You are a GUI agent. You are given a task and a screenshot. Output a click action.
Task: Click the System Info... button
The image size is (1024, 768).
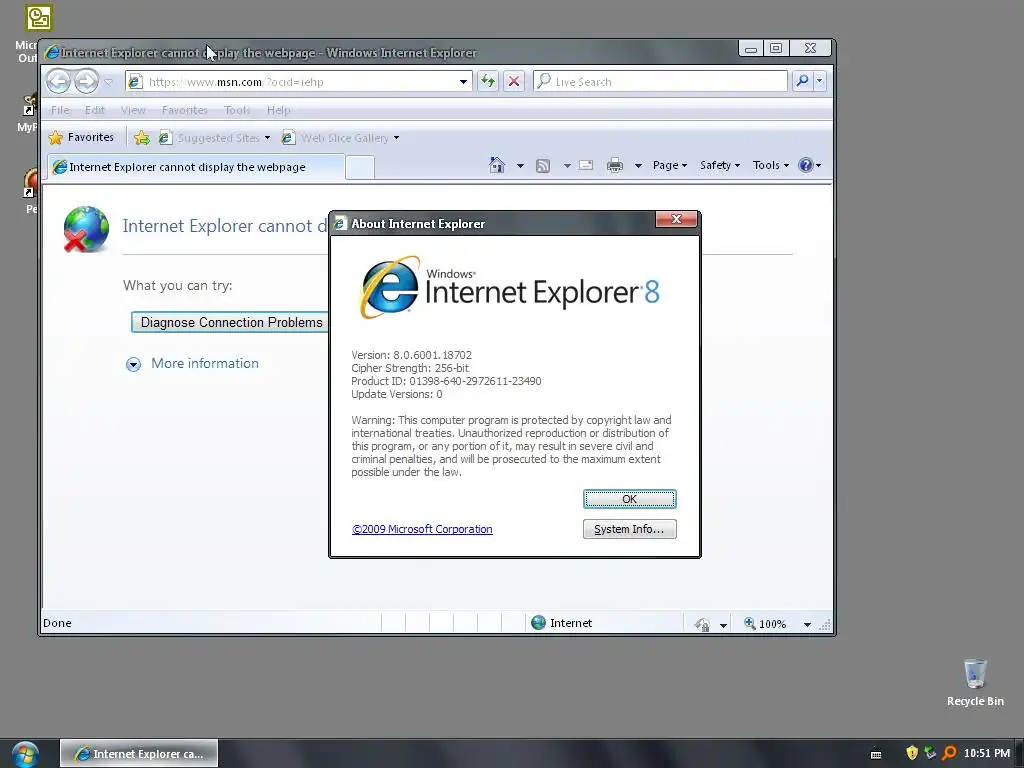(x=630, y=529)
